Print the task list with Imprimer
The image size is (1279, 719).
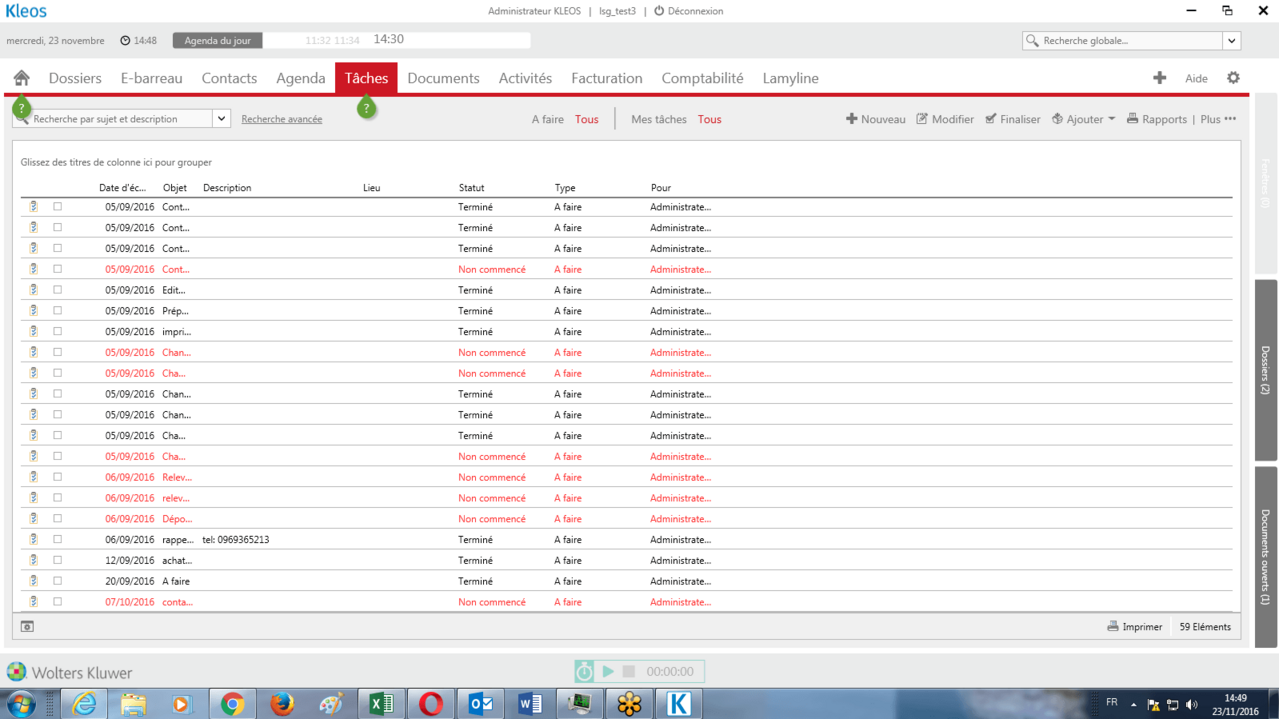tap(1134, 627)
